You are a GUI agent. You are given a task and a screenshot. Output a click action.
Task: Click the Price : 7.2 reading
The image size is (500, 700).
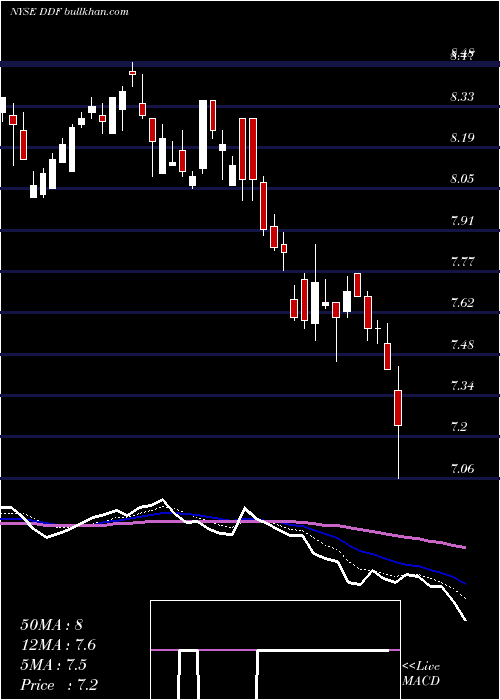pos(59,684)
